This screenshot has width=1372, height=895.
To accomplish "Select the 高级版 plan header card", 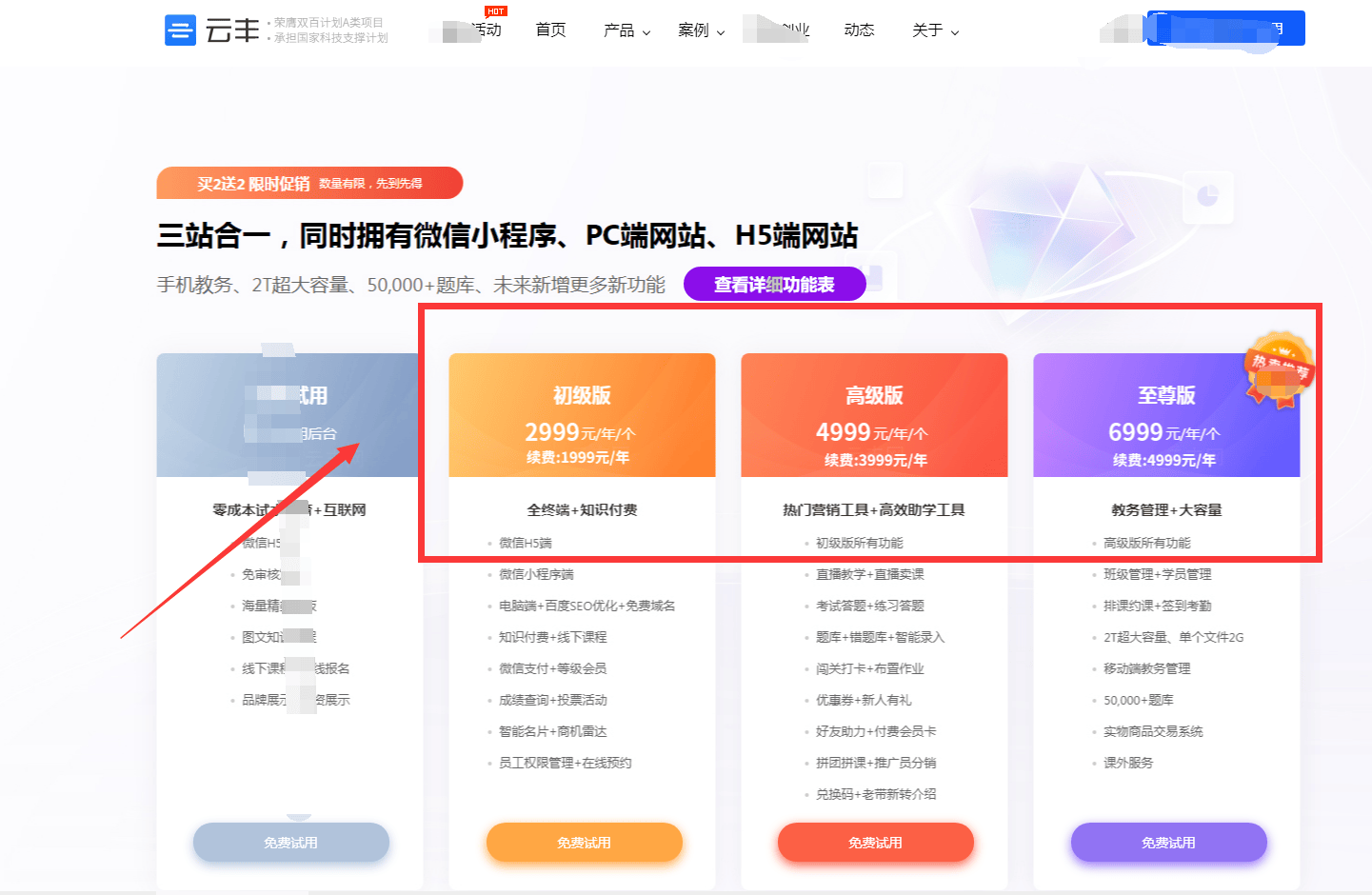I will pos(874,415).
